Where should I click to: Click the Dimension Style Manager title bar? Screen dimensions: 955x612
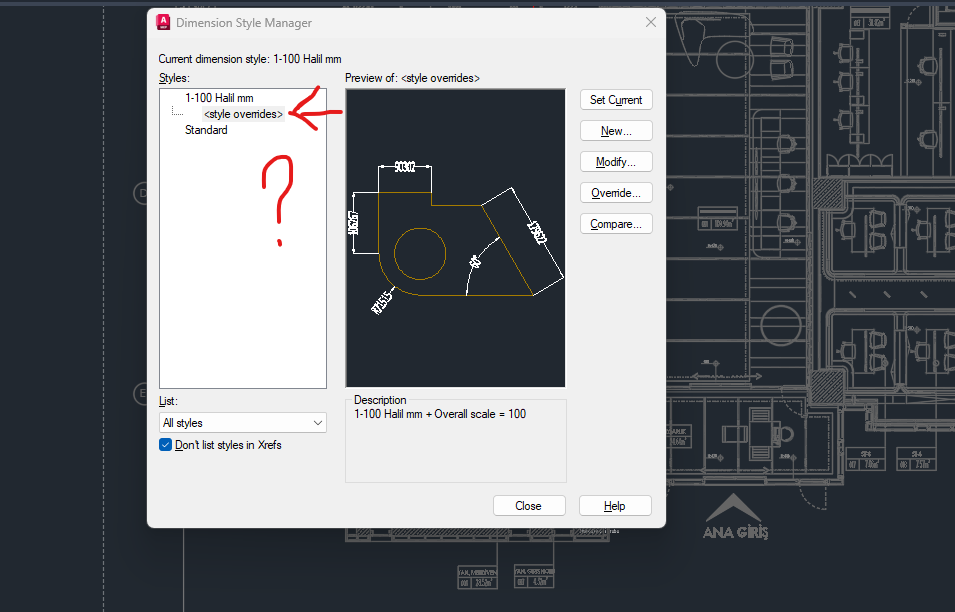(400, 22)
